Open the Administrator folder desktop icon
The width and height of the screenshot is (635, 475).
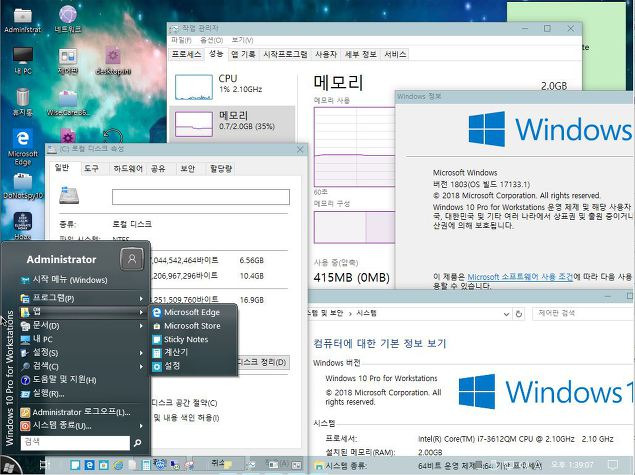pos(23,19)
